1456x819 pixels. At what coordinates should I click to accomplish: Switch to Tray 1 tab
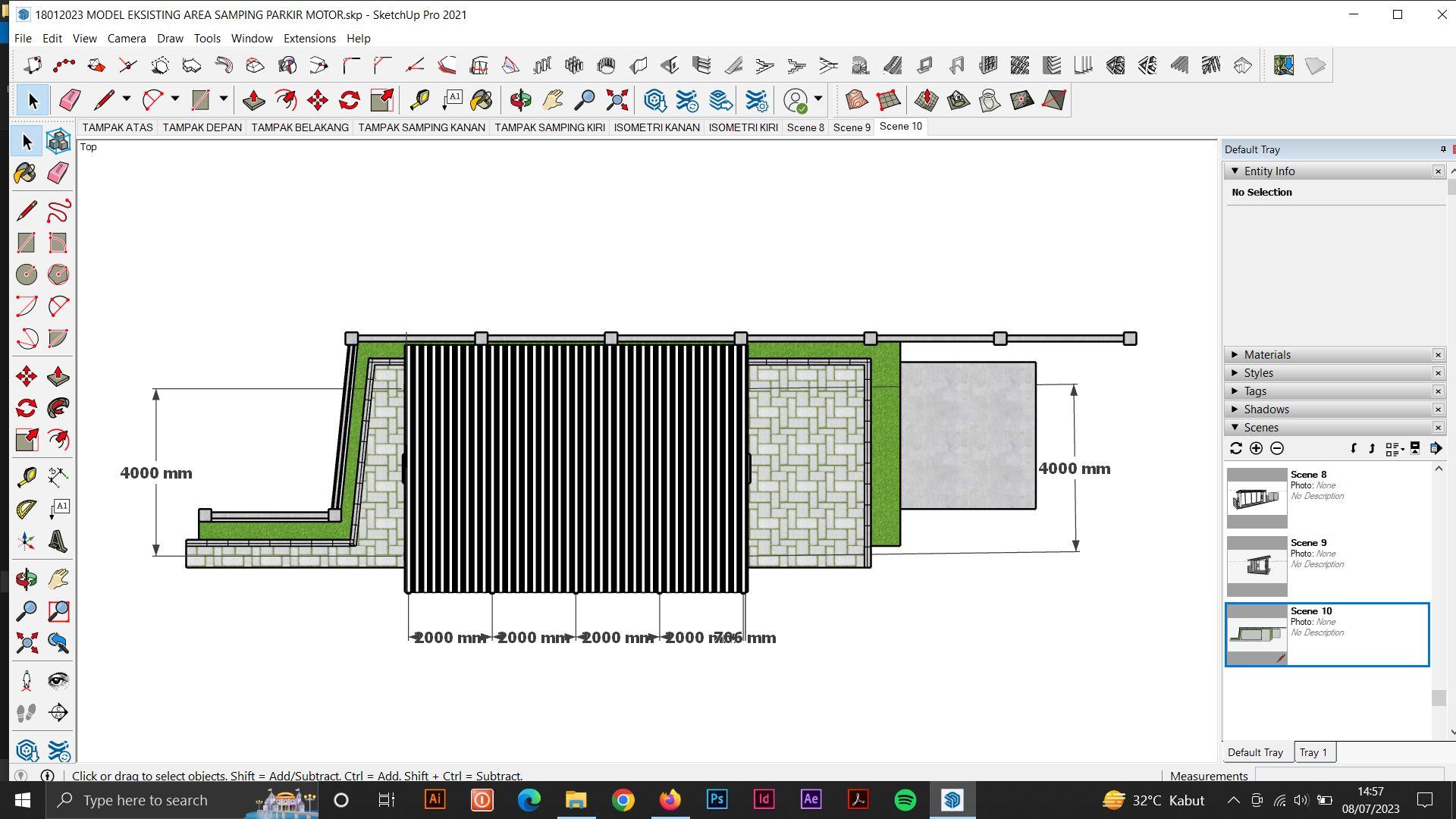pyautogui.click(x=1313, y=752)
